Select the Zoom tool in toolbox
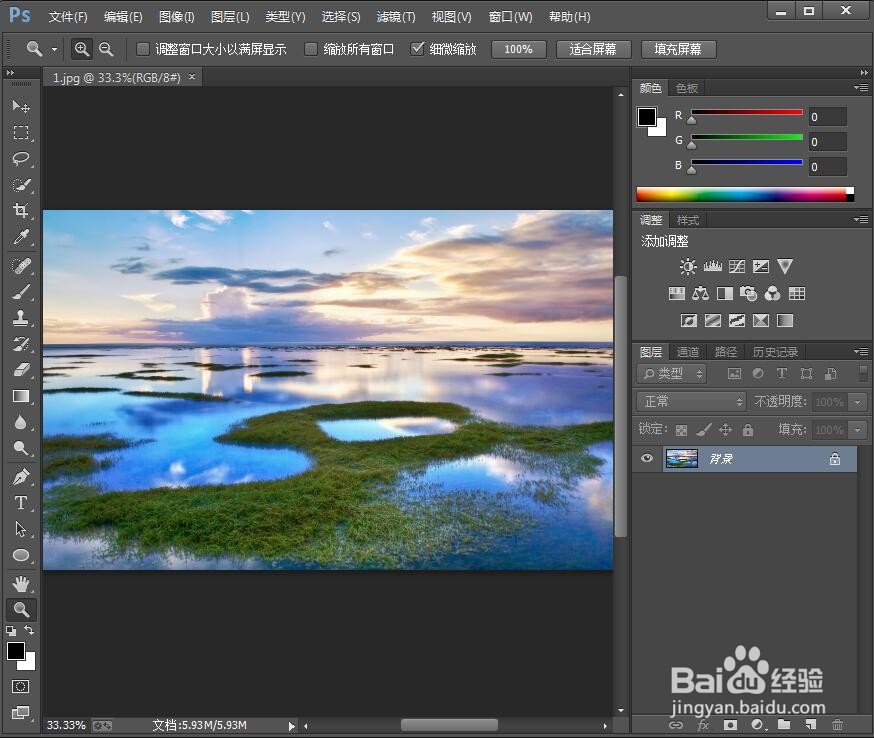Image resolution: width=874 pixels, height=738 pixels. pyautogui.click(x=21, y=610)
